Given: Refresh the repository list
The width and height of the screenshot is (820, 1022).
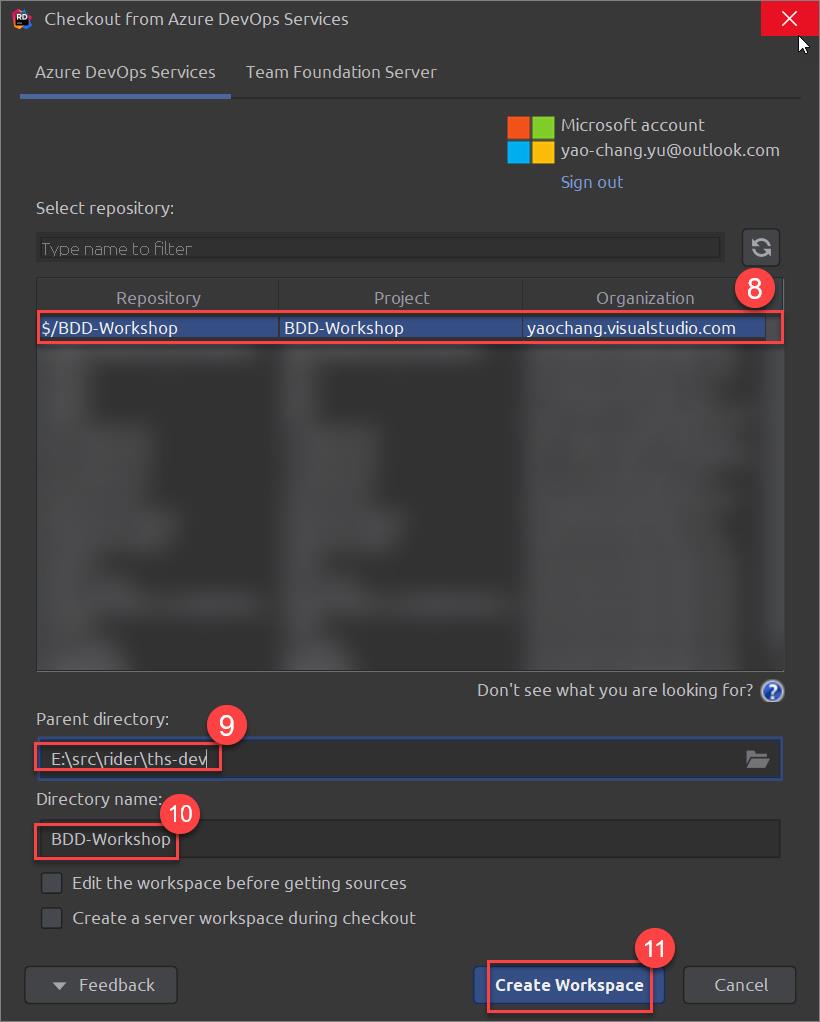Looking at the screenshot, I should pos(761,248).
